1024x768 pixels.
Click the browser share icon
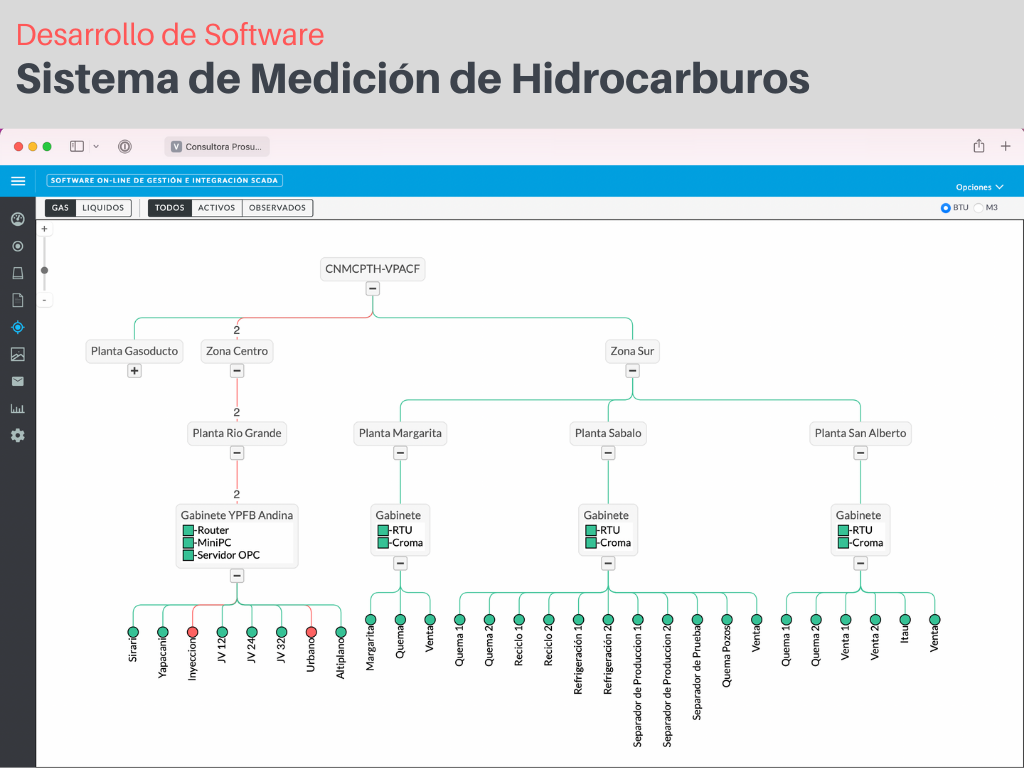pyautogui.click(x=978, y=146)
